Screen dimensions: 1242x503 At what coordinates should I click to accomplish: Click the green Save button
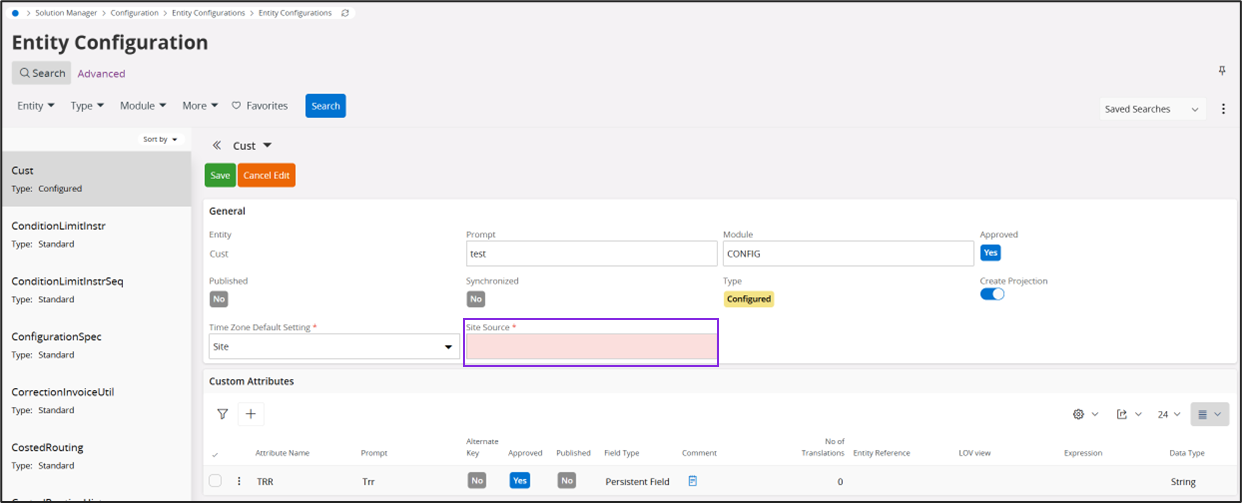point(220,175)
